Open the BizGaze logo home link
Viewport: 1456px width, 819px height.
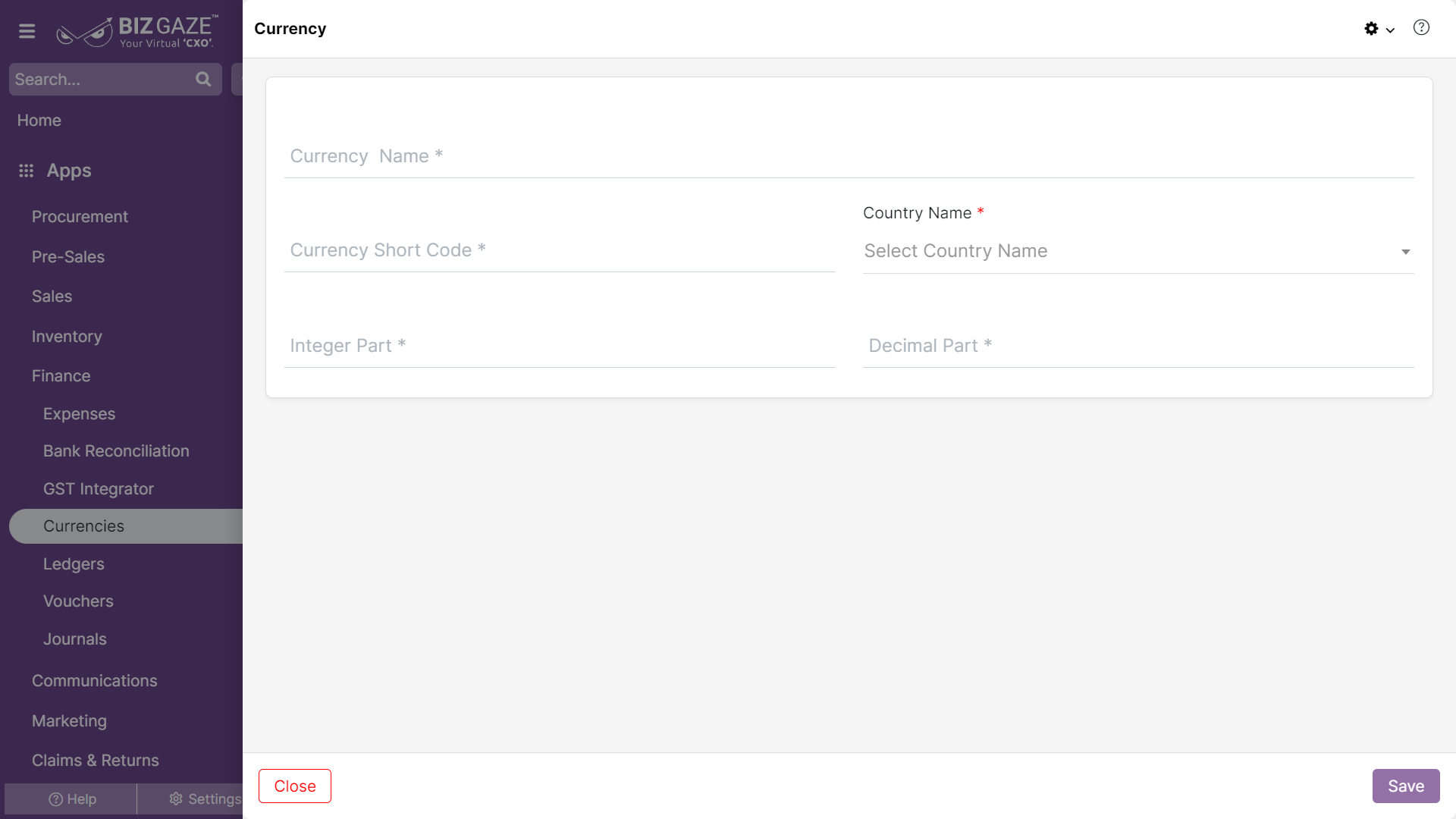pyautogui.click(x=137, y=31)
